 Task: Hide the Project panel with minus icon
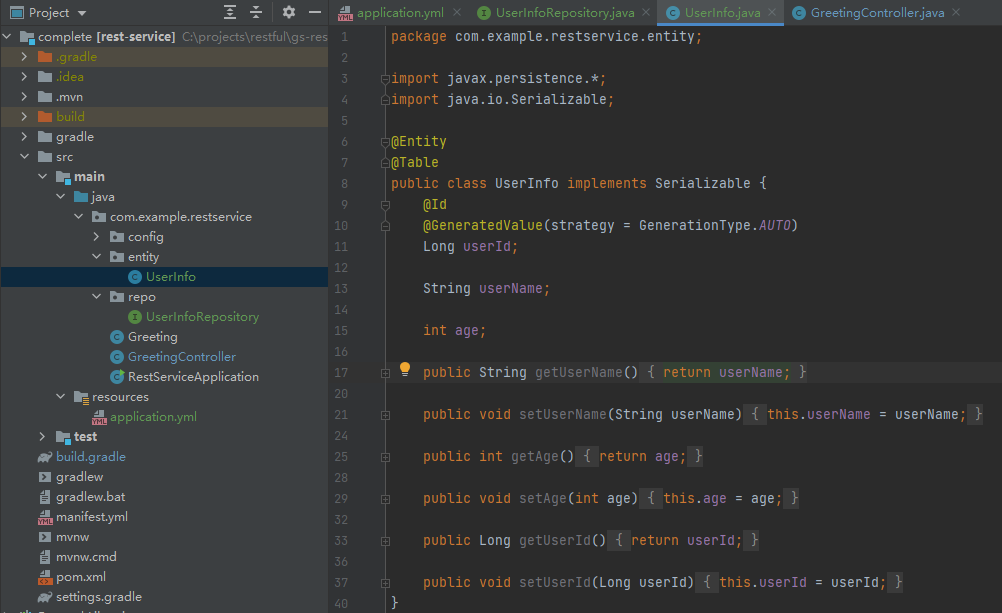coord(314,12)
